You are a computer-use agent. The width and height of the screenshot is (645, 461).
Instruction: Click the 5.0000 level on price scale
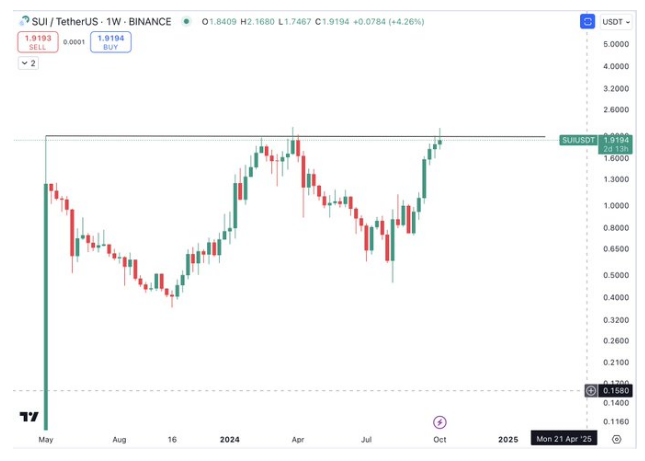[x=615, y=44]
